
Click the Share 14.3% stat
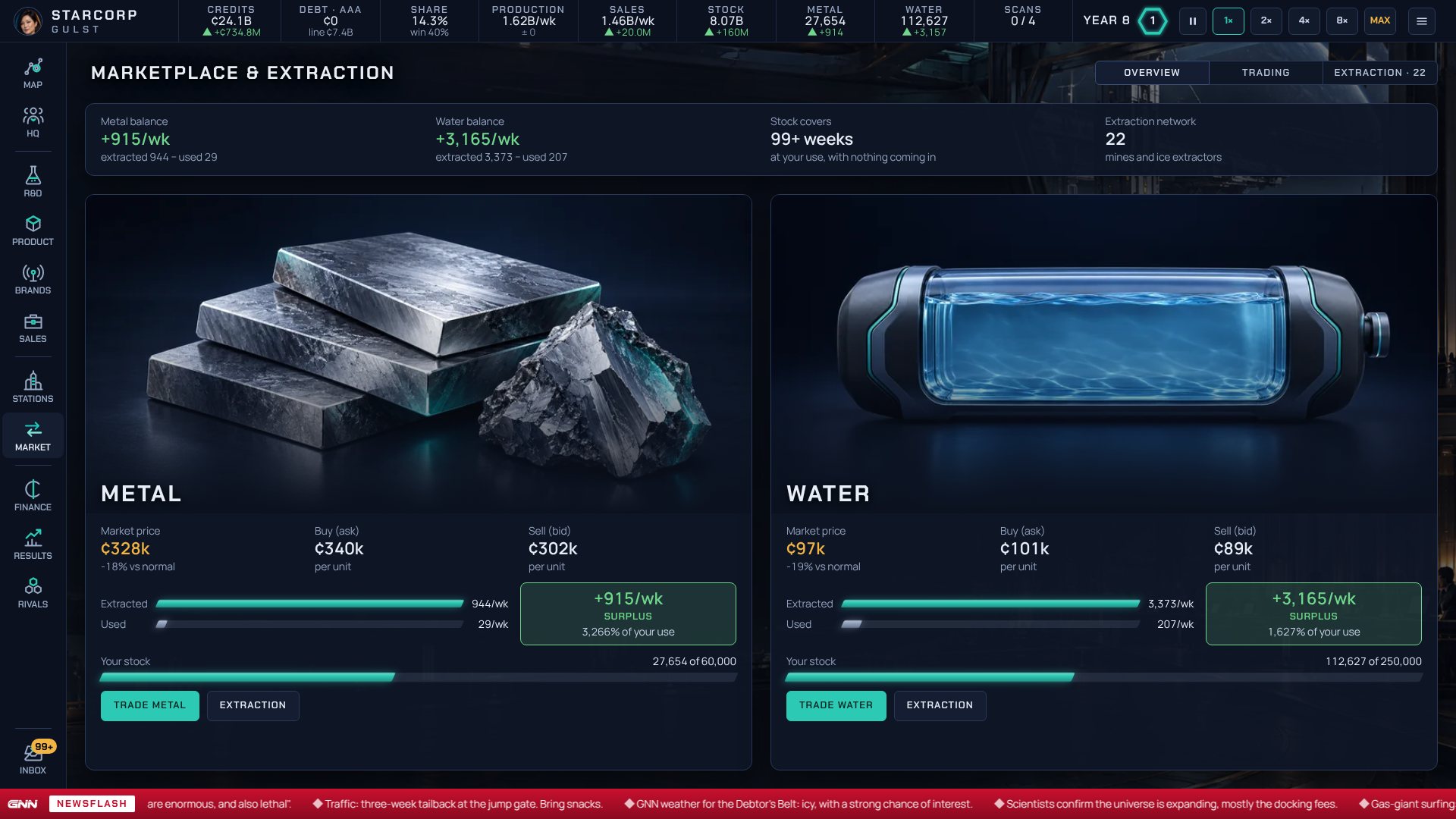coord(429,21)
